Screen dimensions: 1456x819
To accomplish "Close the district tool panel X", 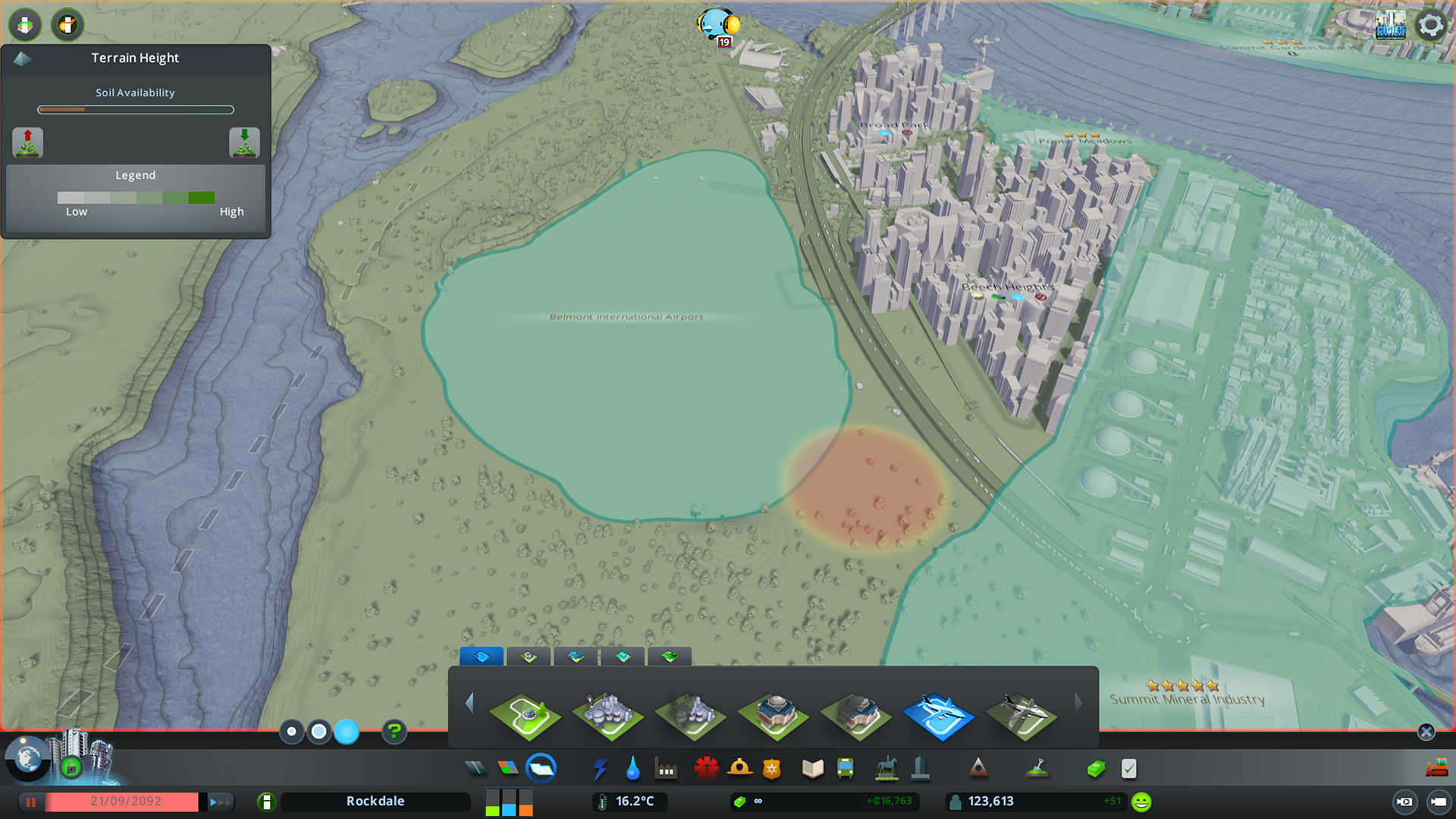I will tap(1426, 732).
